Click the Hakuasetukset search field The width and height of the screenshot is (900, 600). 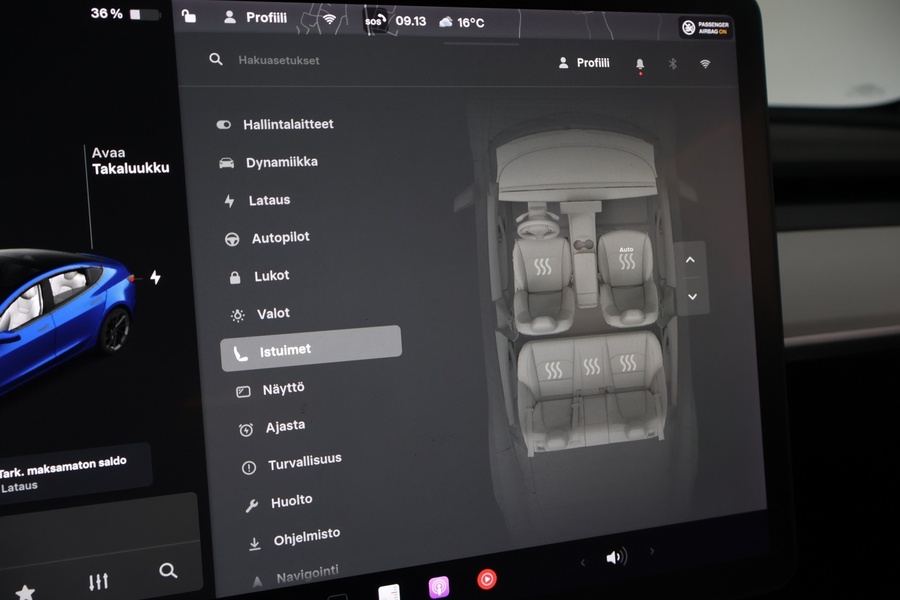click(280, 60)
